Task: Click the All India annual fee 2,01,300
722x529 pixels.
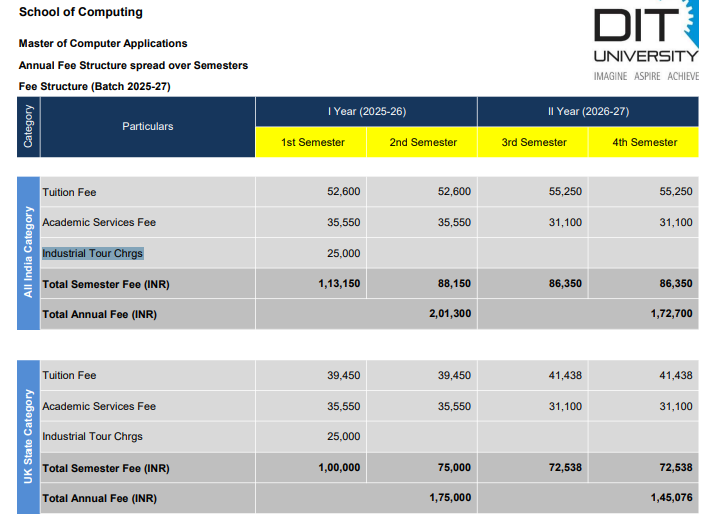Action: pyautogui.click(x=449, y=314)
